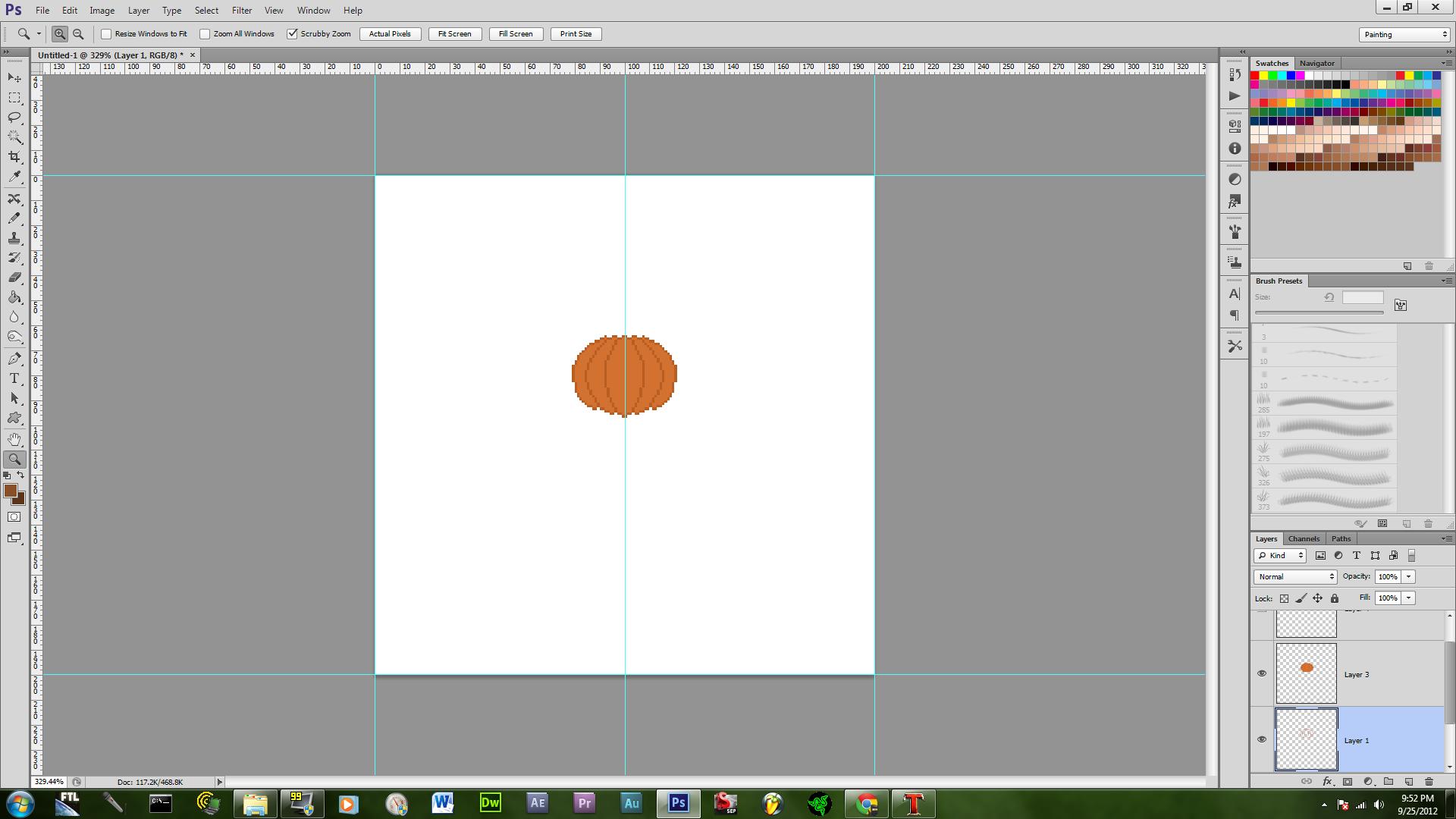Select the Eyedropper tool
This screenshot has height=819, width=1456.
(14, 177)
